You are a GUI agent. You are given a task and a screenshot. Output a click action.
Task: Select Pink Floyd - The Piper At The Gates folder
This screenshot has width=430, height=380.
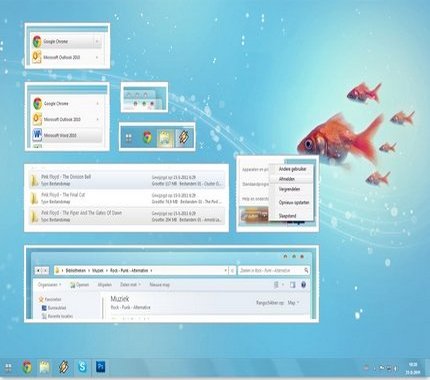[x=127, y=216]
